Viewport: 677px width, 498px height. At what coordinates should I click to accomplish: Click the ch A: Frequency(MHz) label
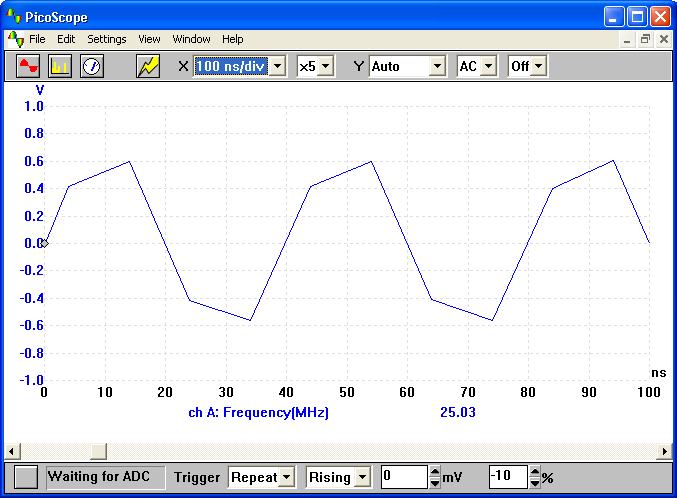point(258,412)
